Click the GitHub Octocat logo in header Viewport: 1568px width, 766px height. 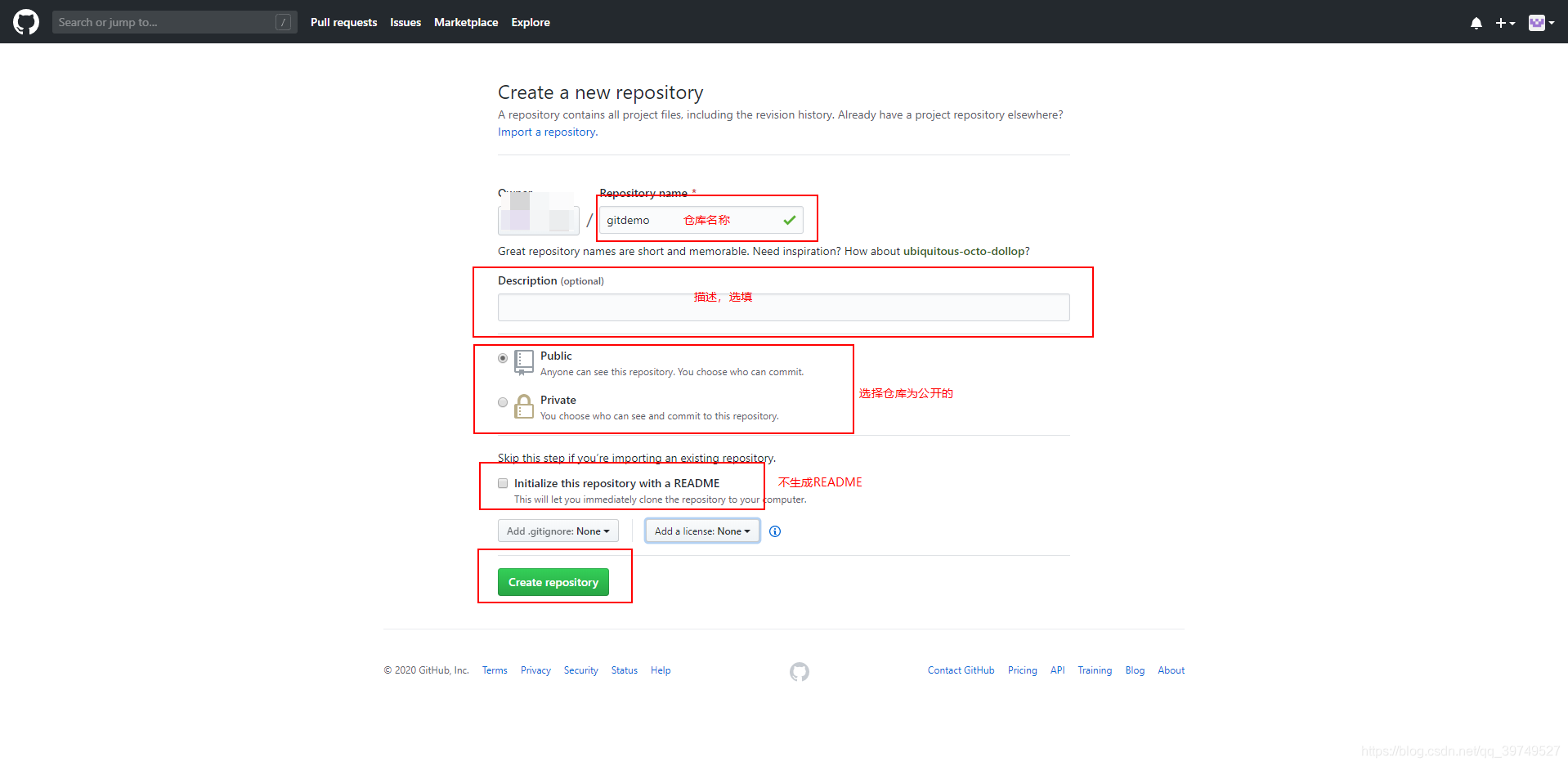[x=26, y=22]
